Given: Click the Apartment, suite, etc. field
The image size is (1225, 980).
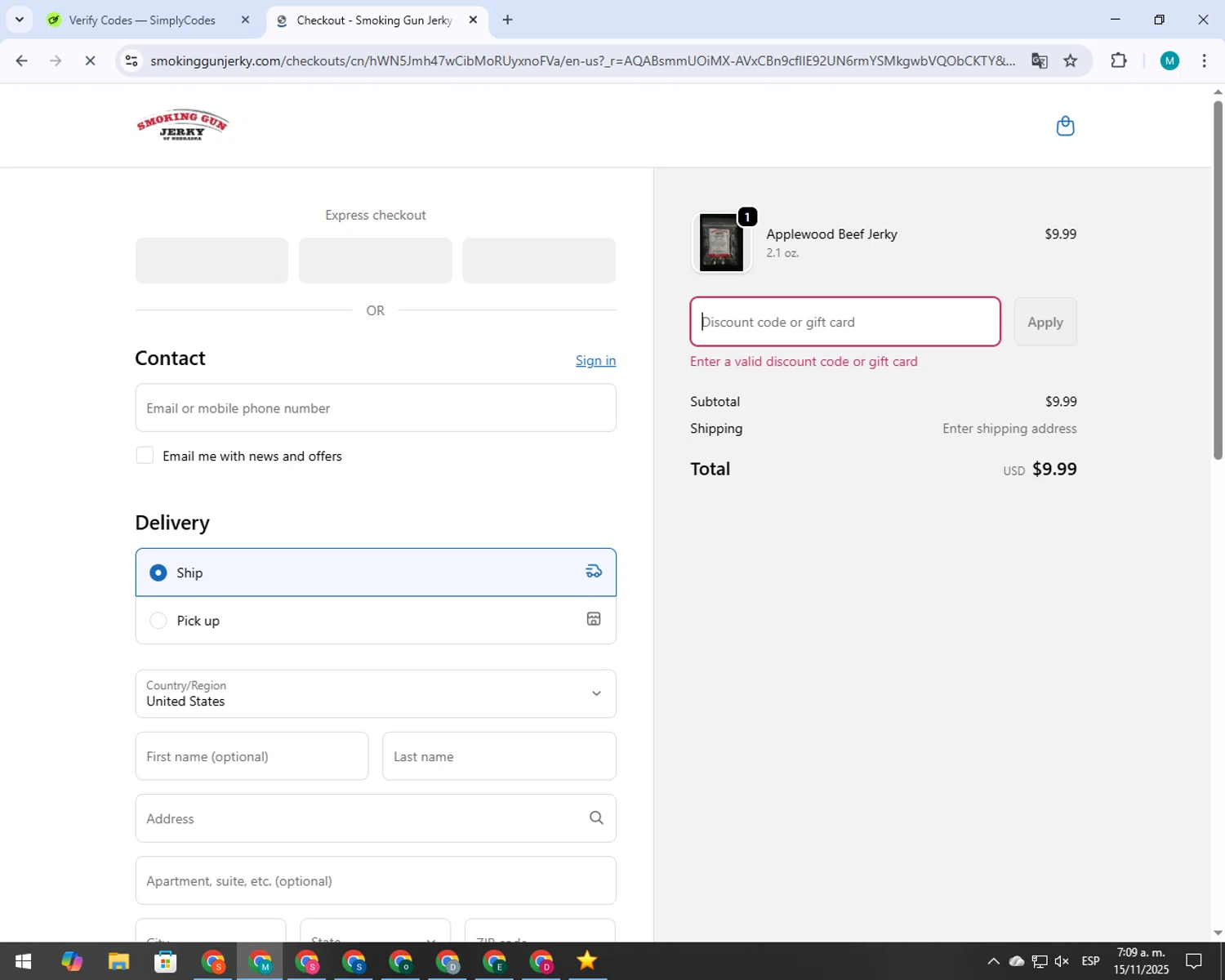Looking at the screenshot, I should 376,880.
